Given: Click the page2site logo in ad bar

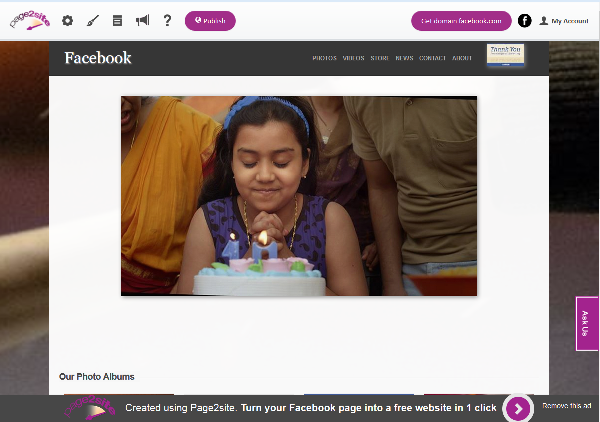Looking at the screenshot, I should point(90,408).
